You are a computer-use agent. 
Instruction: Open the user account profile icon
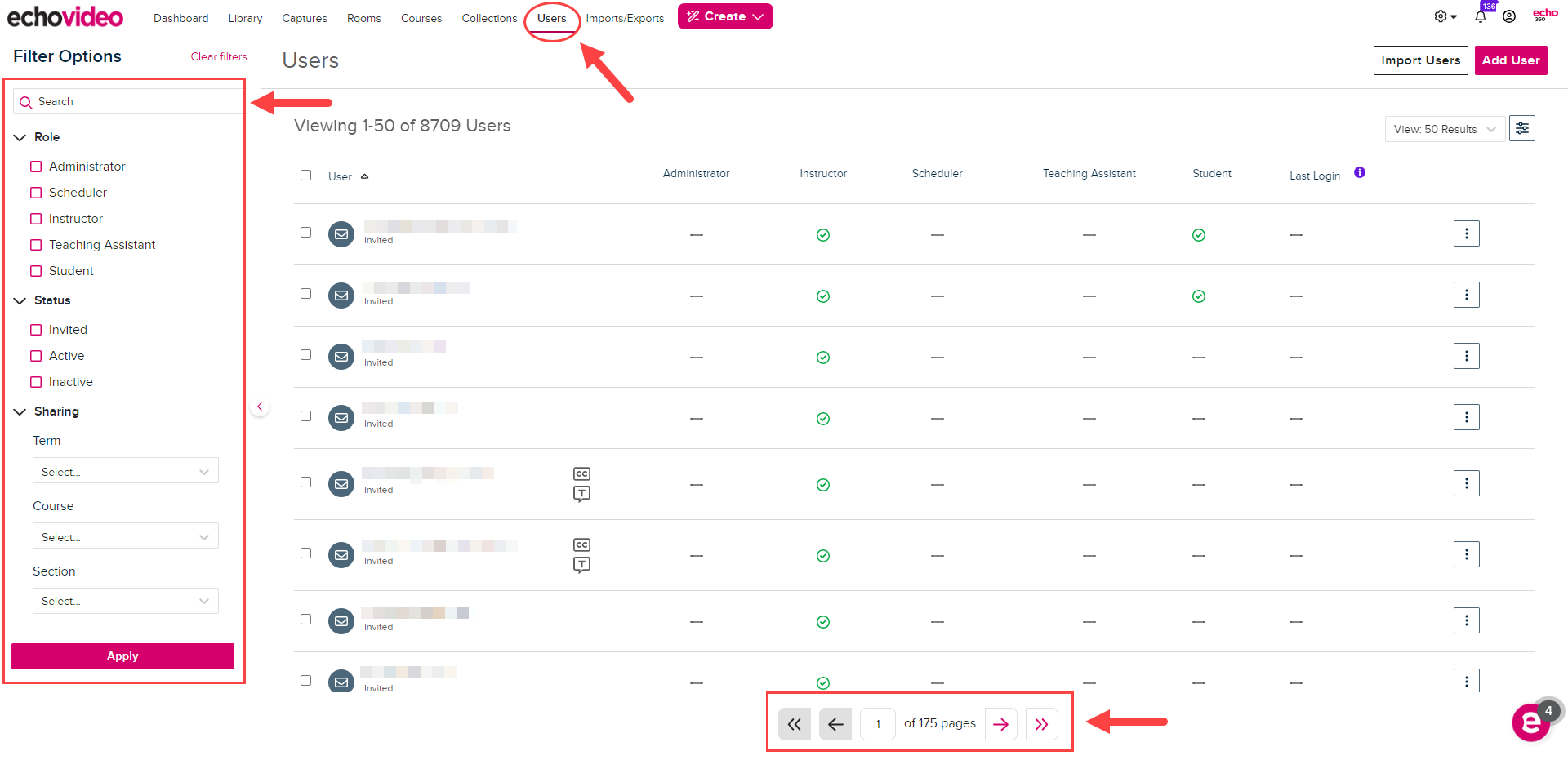pos(1509,16)
